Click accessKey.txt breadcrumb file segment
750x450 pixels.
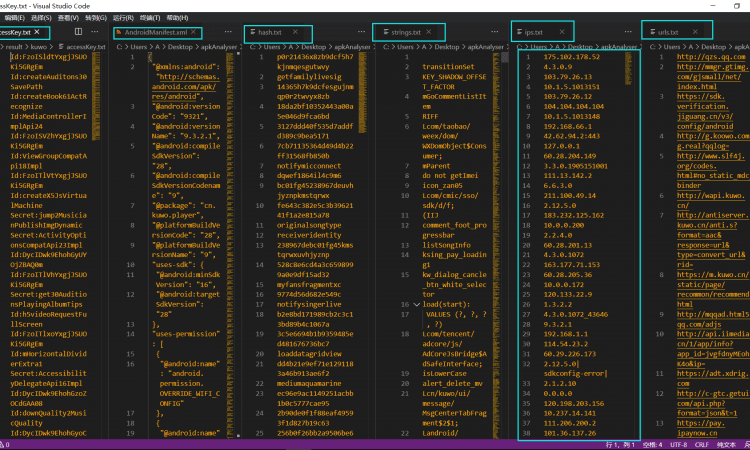click(86, 47)
